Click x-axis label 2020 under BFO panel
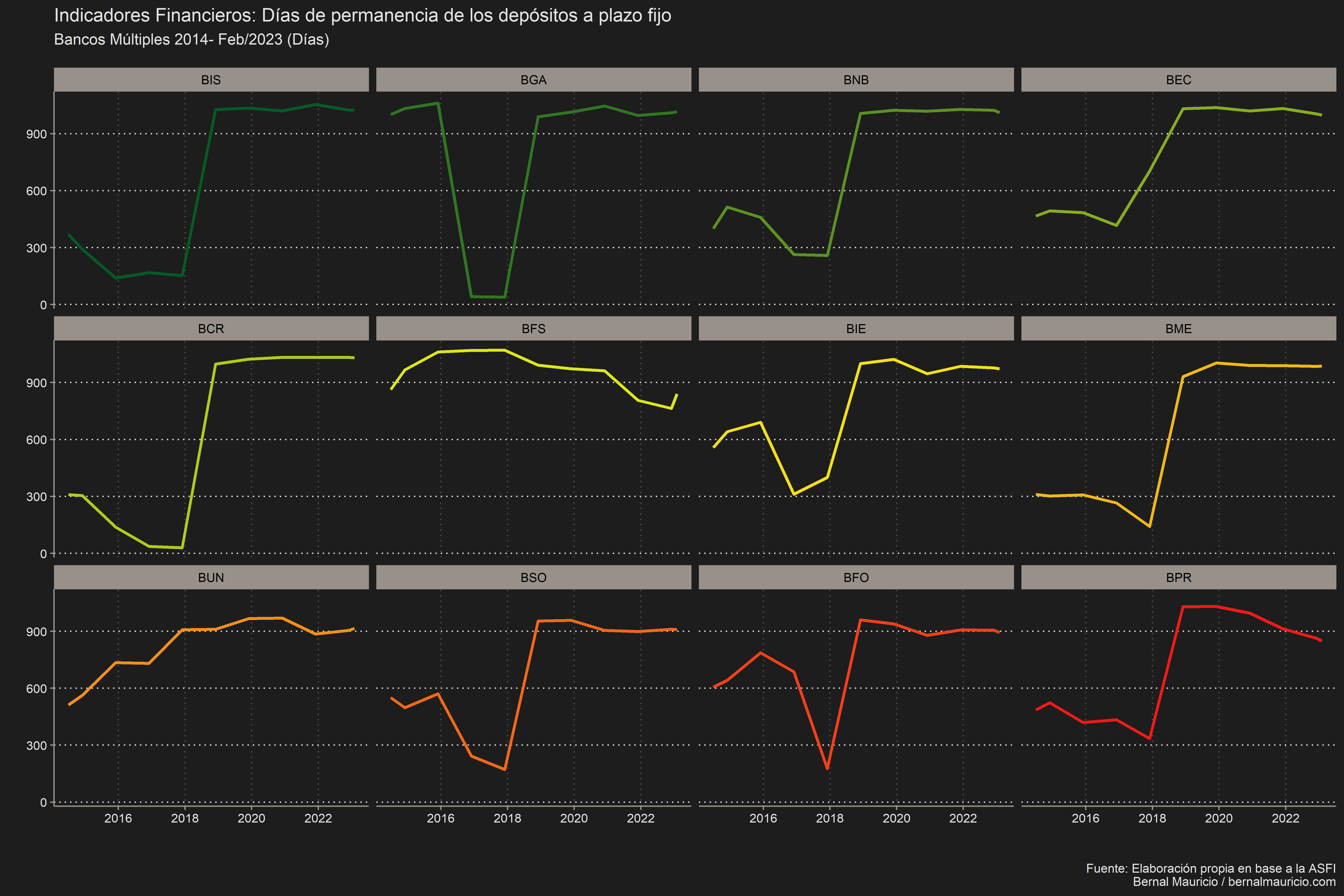The height and width of the screenshot is (896, 1344). click(x=897, y=818)
